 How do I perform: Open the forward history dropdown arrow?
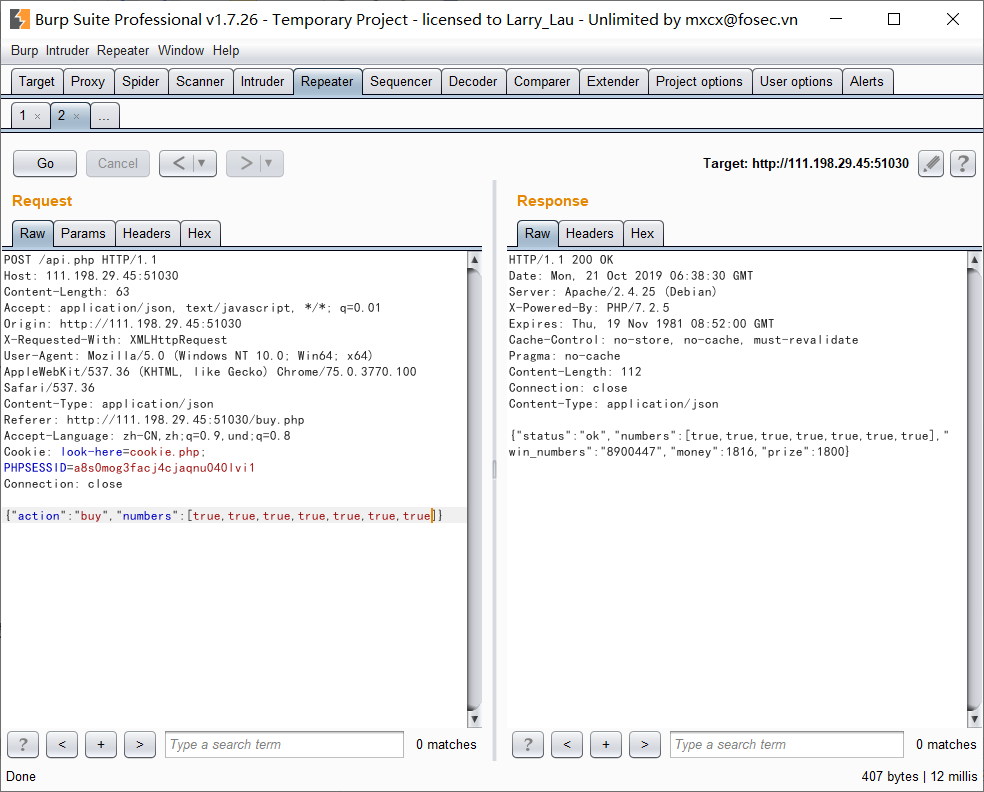pyautogui.click(x=269, y=164)
